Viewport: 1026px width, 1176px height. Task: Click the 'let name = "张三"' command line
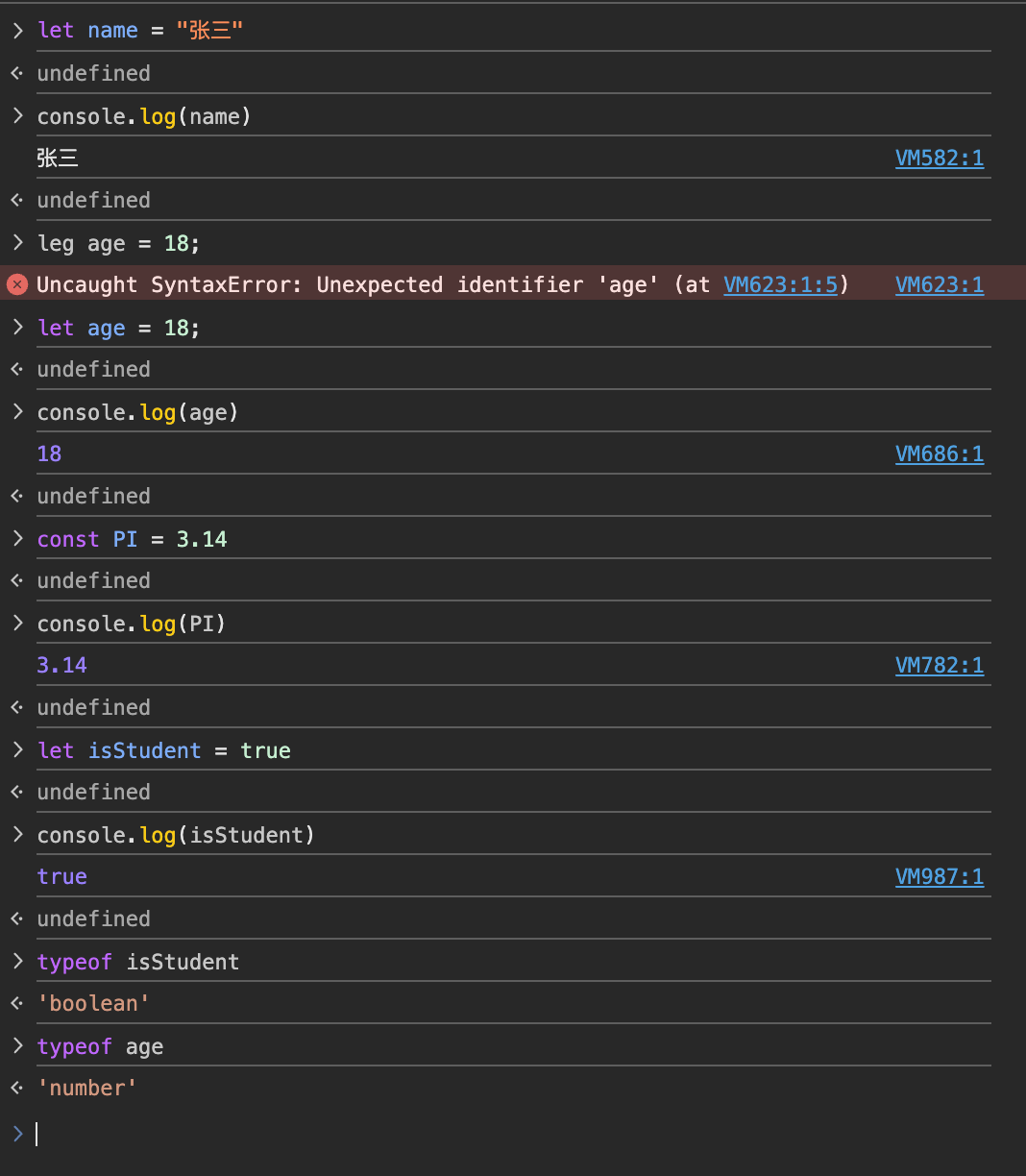[x=140, y=31]
